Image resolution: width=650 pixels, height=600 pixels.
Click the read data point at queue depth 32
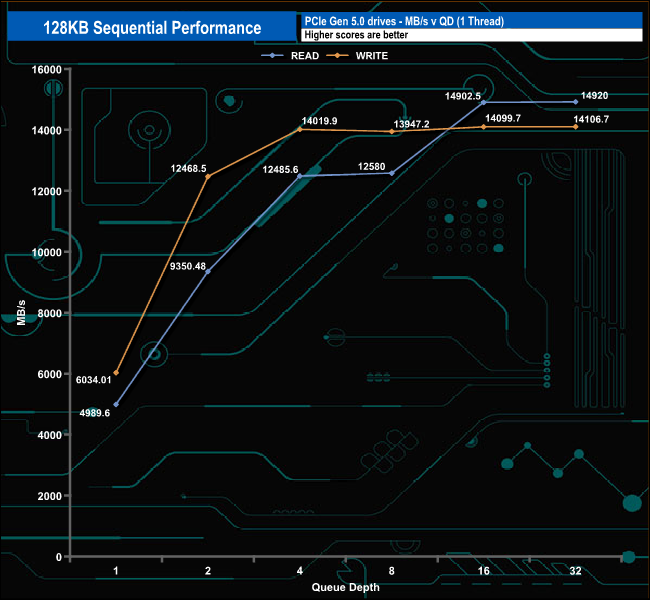coord(576,102)
